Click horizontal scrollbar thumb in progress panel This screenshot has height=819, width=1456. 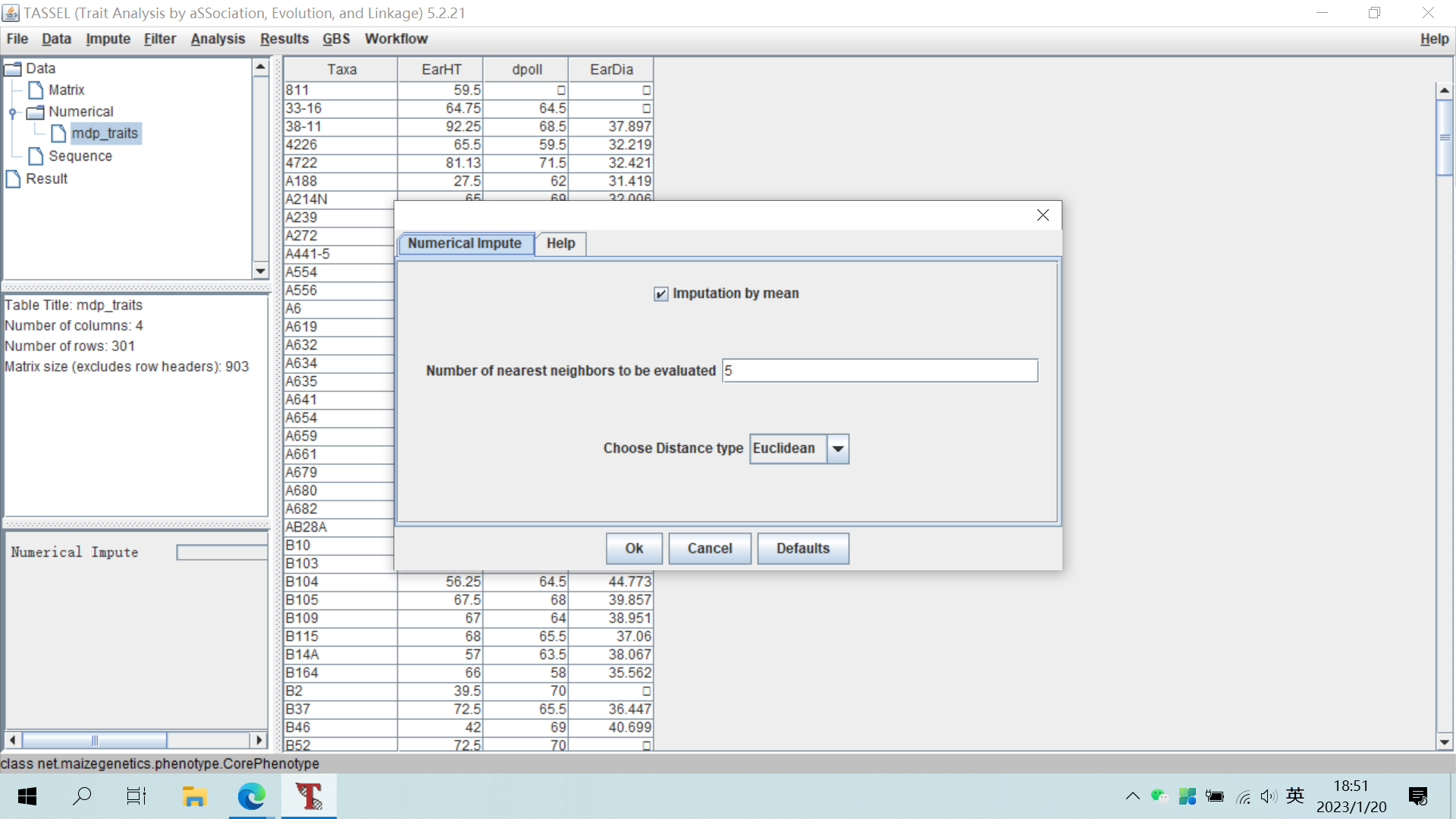94,740
